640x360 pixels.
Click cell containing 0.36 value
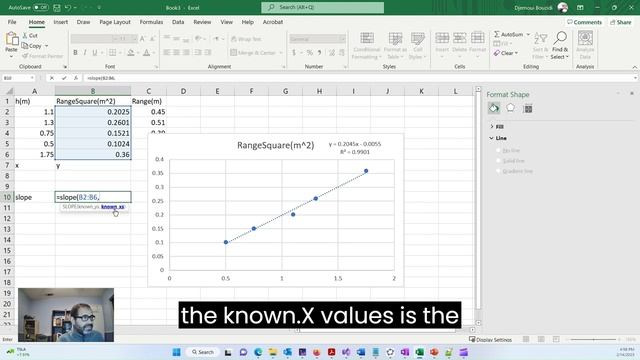tap(93, 154)
